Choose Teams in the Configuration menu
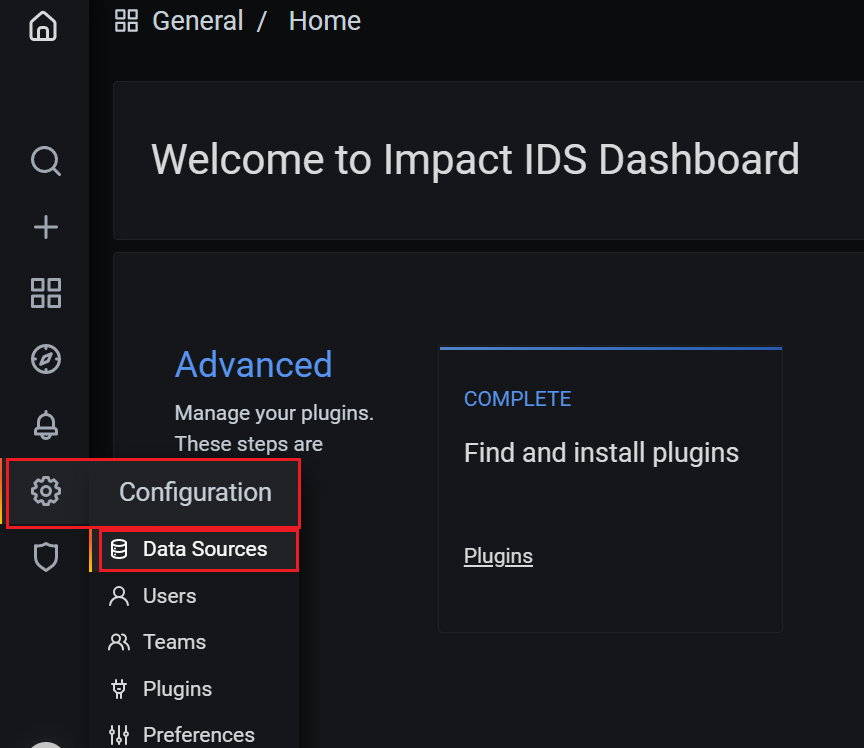 tap(173, 642)
